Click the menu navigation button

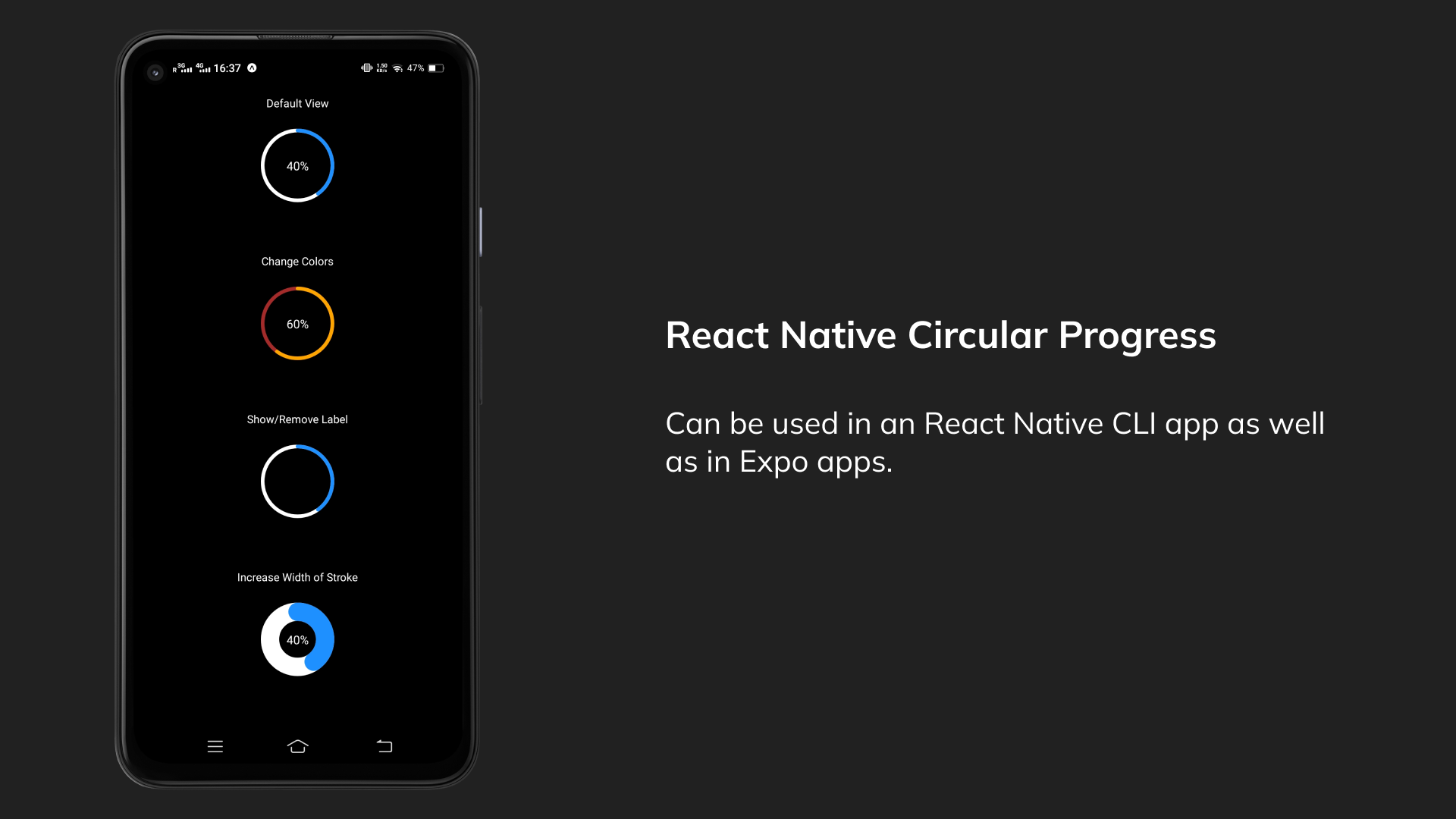pos(215,746)
